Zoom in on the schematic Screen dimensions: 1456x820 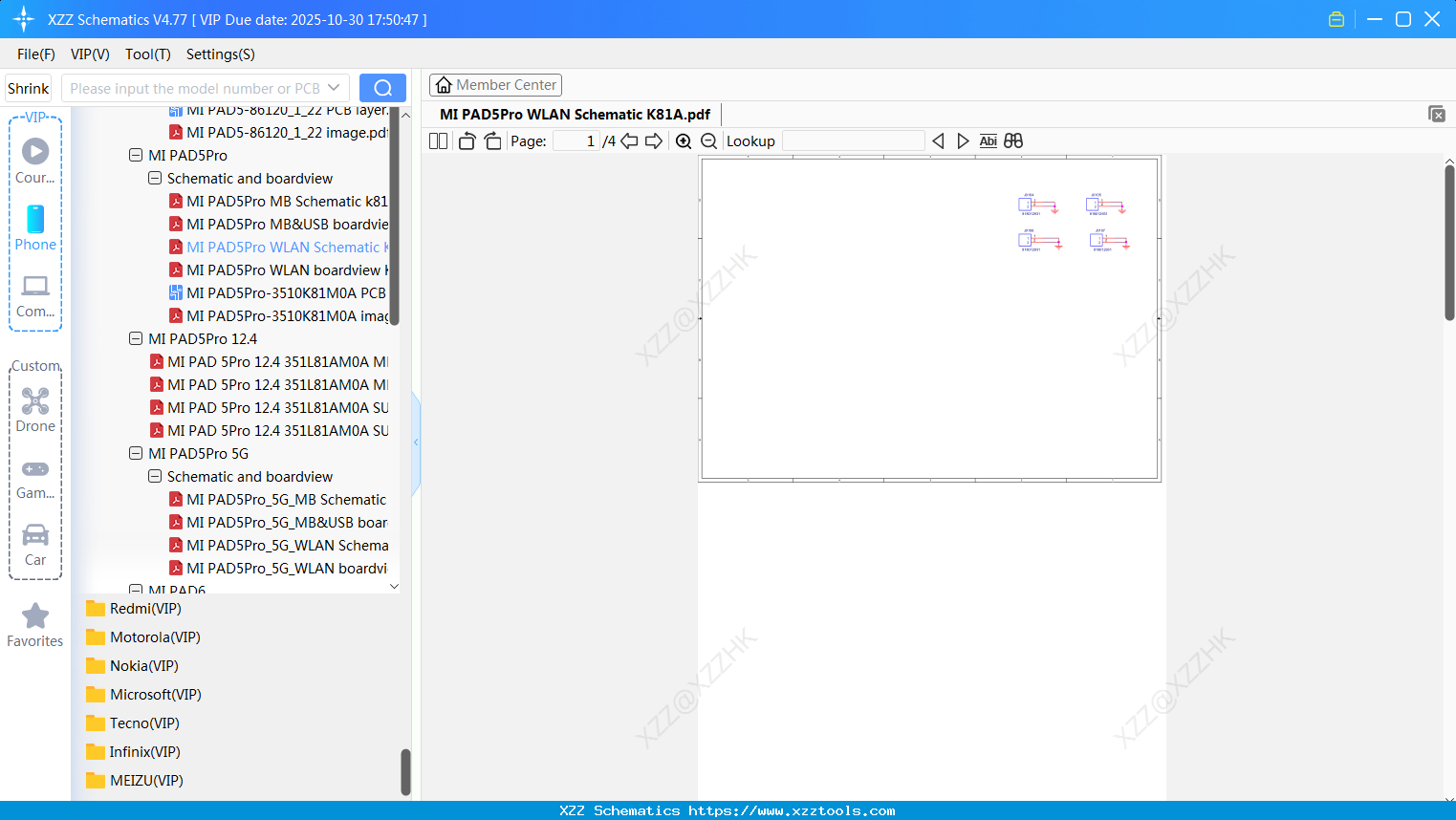(x=684, y=141)
